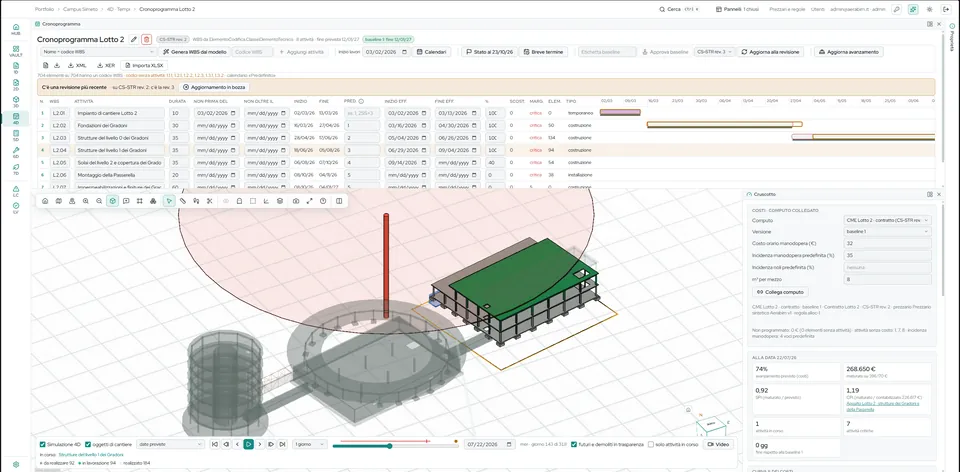Click the simulation date field 07/22/2026
Image resolution: width=960 pixels, height=472 pixels.
[x=489, y=444]
